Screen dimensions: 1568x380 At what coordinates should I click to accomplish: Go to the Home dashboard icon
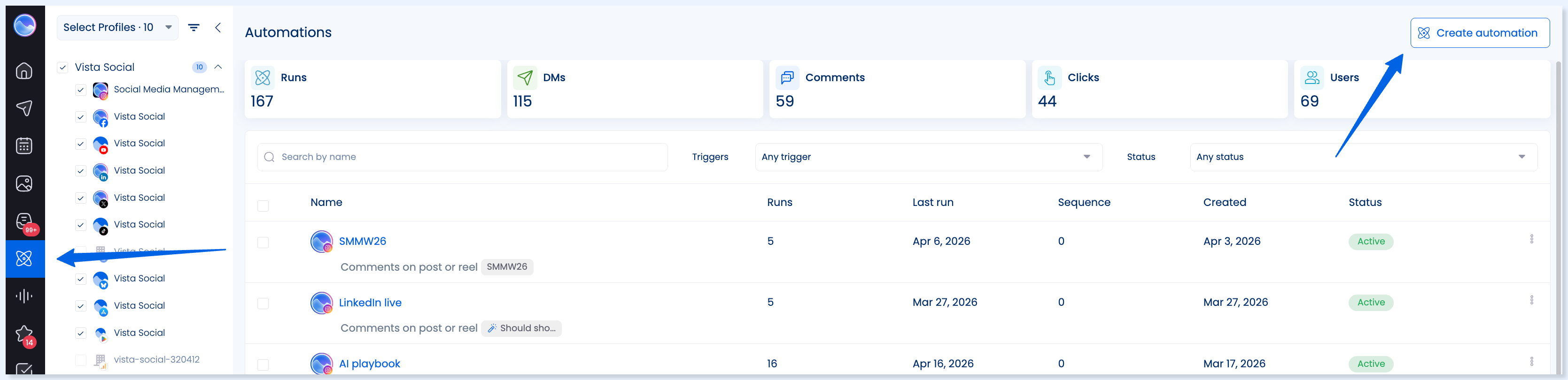[24, 71]
